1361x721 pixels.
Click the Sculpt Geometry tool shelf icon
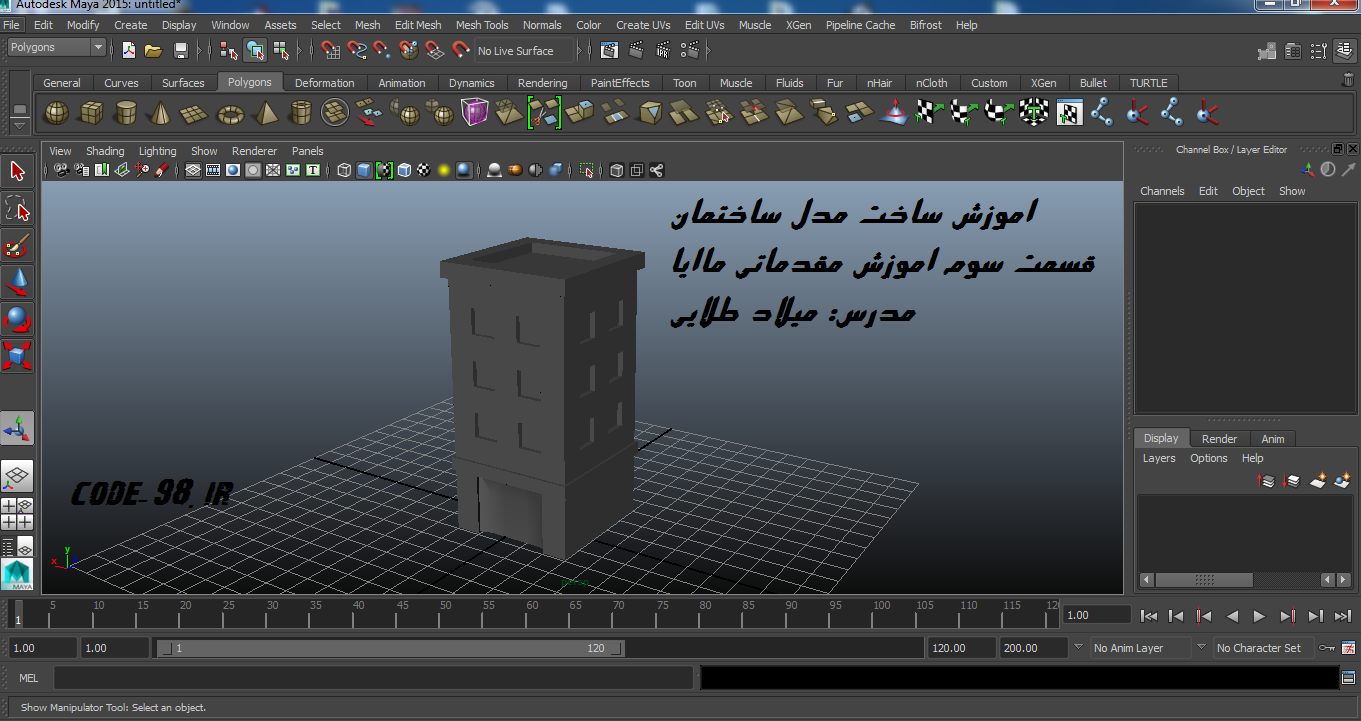pyautogui.click(x=893, y=113)
